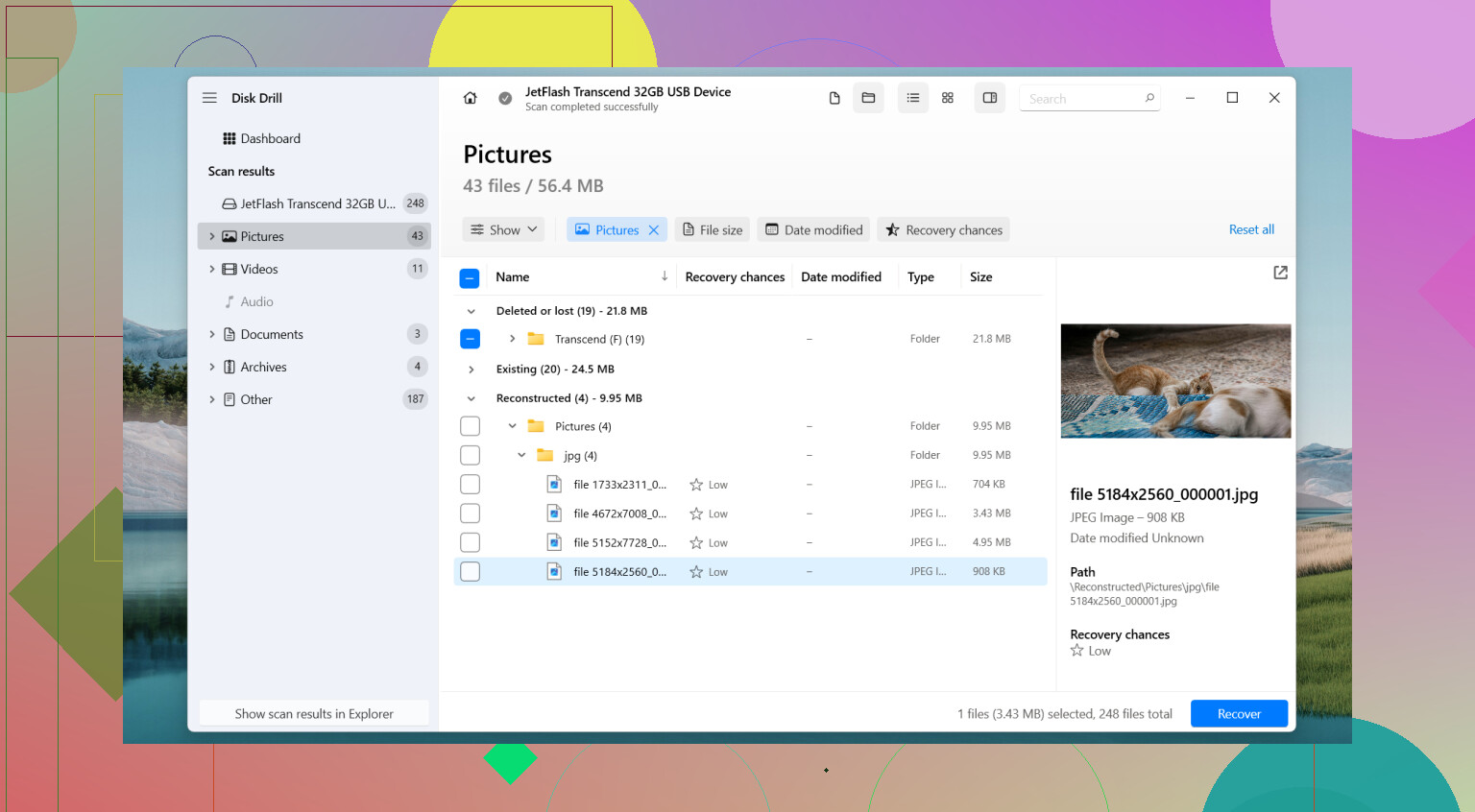Select Audio category in sidebar
Image resolution: width=1475 pixels, height=812 pixels.
tap(314, 301)
